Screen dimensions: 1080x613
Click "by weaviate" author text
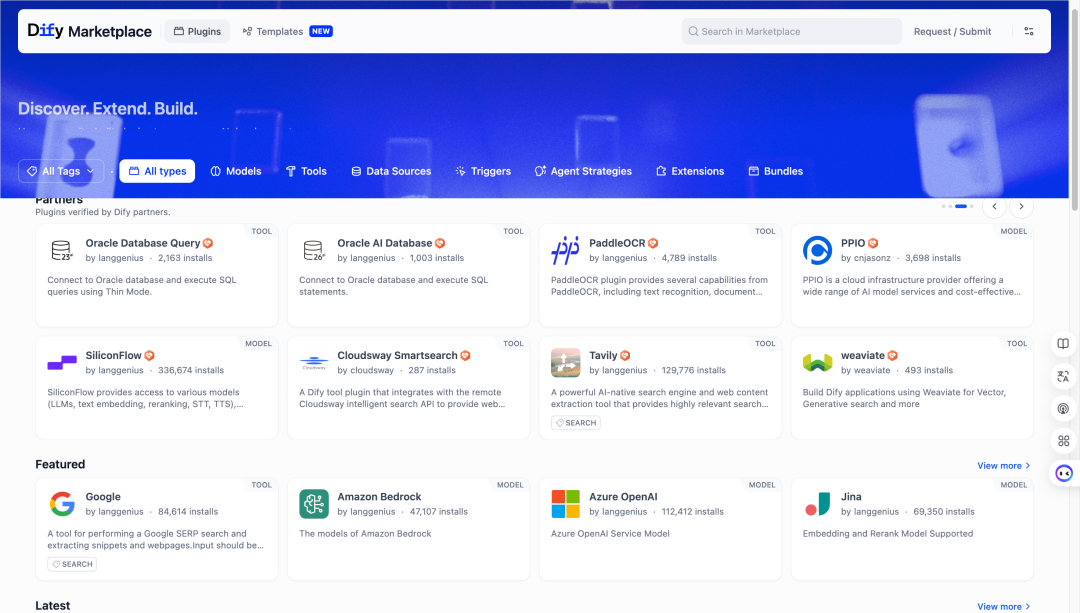coord(866,371)
